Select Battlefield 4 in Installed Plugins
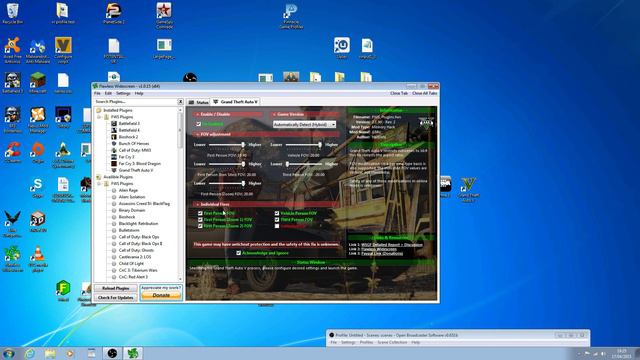Viewport: 640px width, 360px height. (129, 130)
